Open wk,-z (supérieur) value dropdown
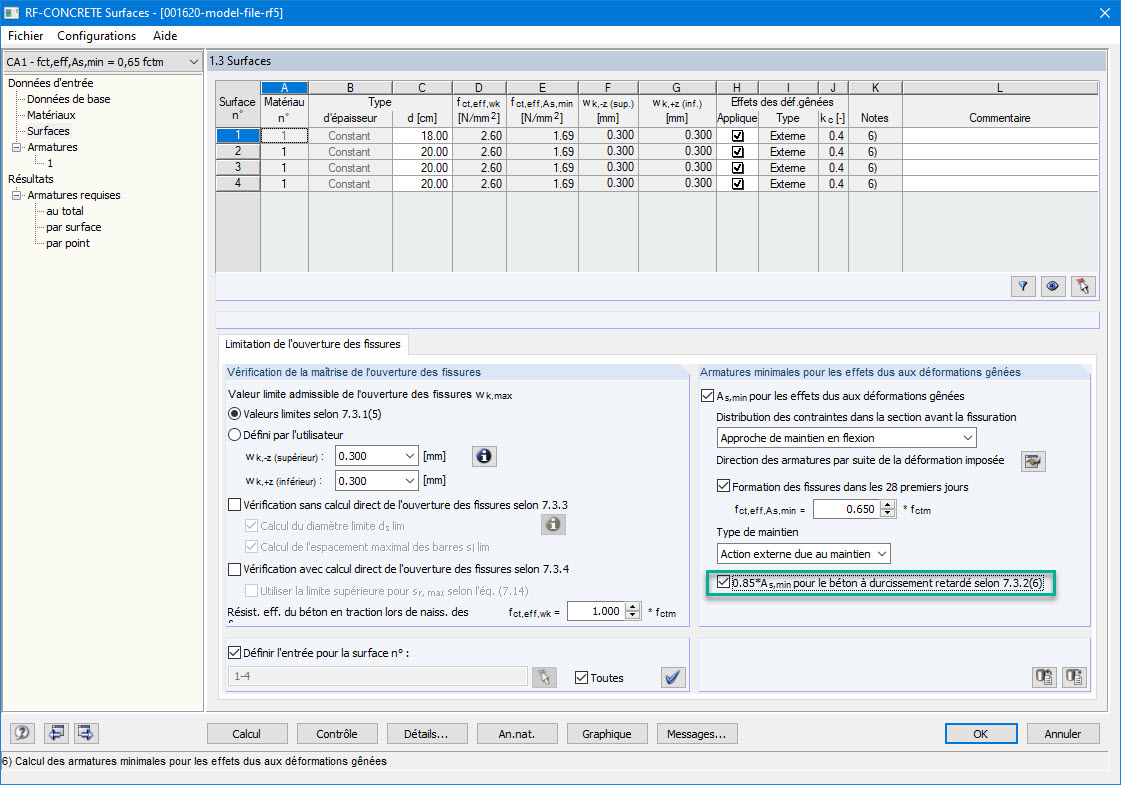 click(x=410, y=456)
